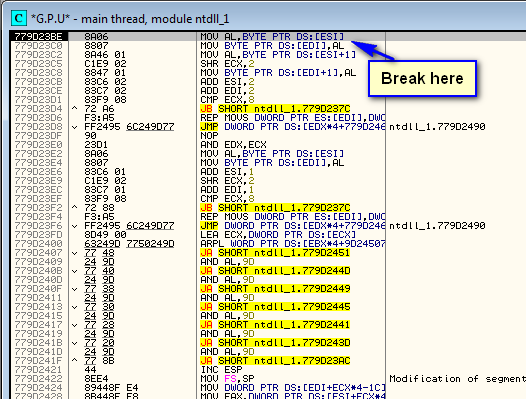This screenshot has width=526, height=399.
Task: Select comment 'Modification of segment'
Action: (x=457, y=379)
